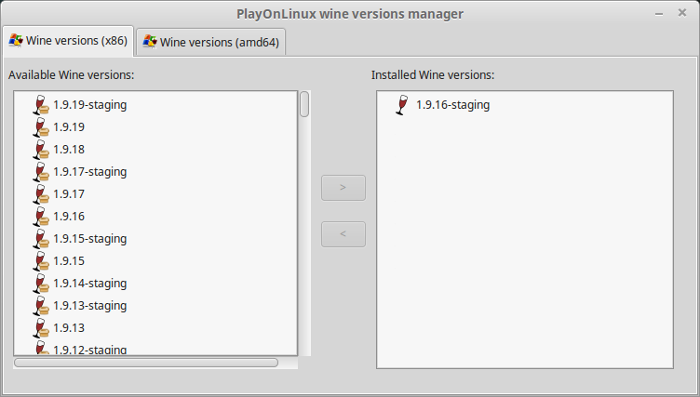
Task: Open the Wine versions (x86) tab
Action: click(68, 41)
